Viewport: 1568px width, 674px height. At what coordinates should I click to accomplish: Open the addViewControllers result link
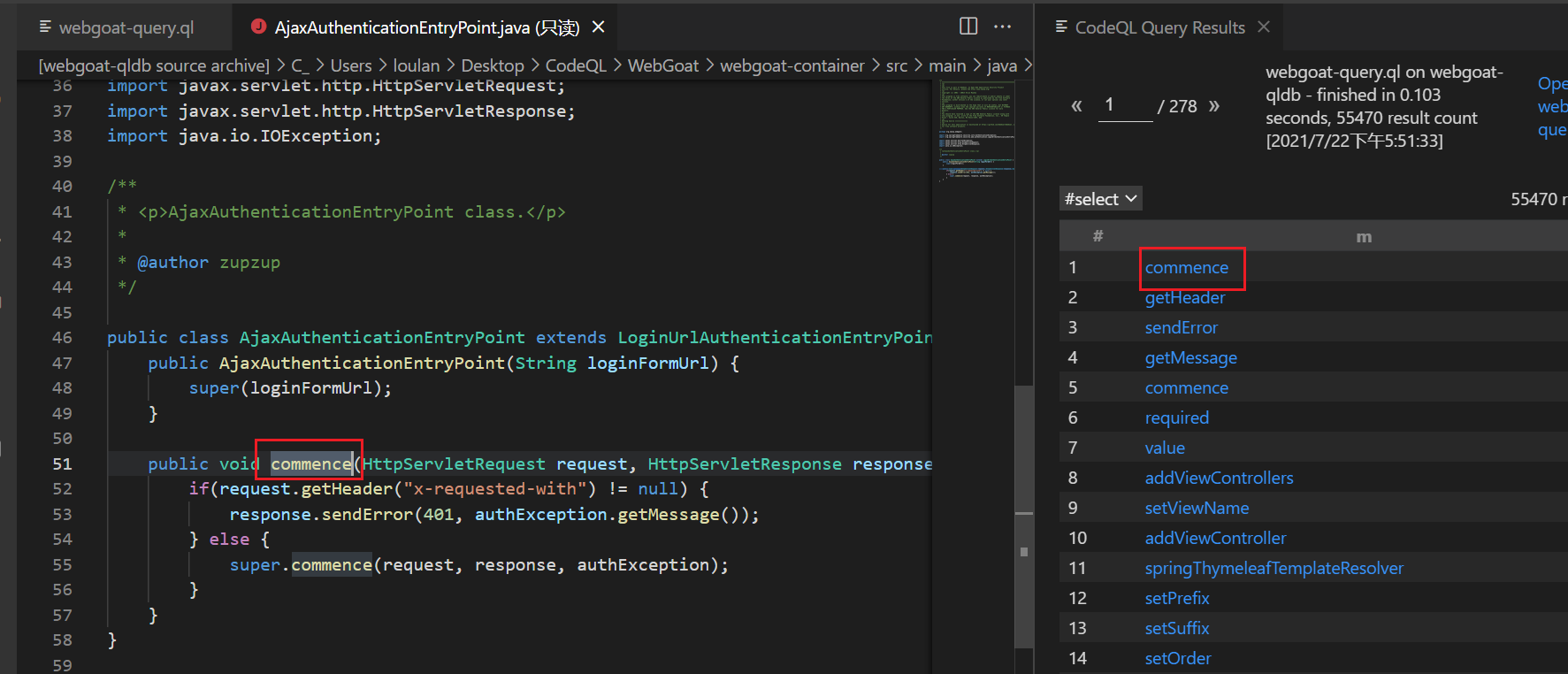pyautogui.click(x=1219, y=478)
